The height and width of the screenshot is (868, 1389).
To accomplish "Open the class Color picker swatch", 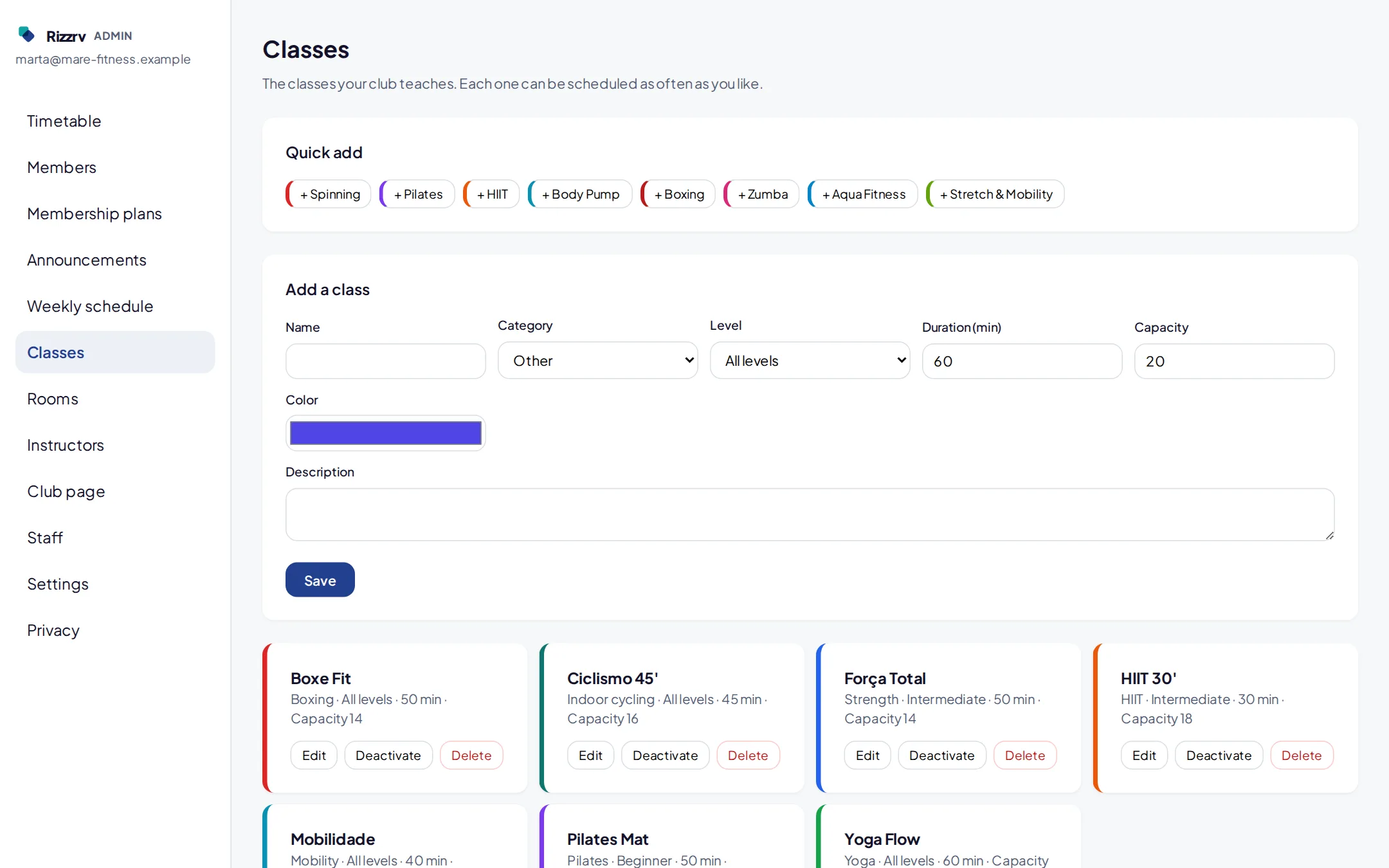I will (386, 433).
